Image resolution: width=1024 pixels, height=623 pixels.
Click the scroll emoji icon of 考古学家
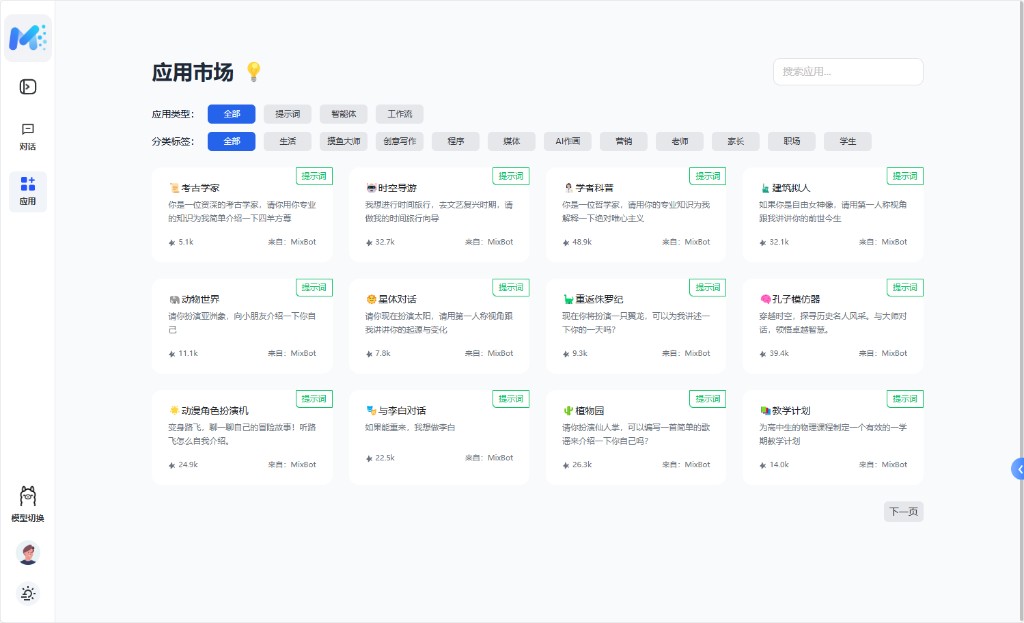click(x=174, y=188)
